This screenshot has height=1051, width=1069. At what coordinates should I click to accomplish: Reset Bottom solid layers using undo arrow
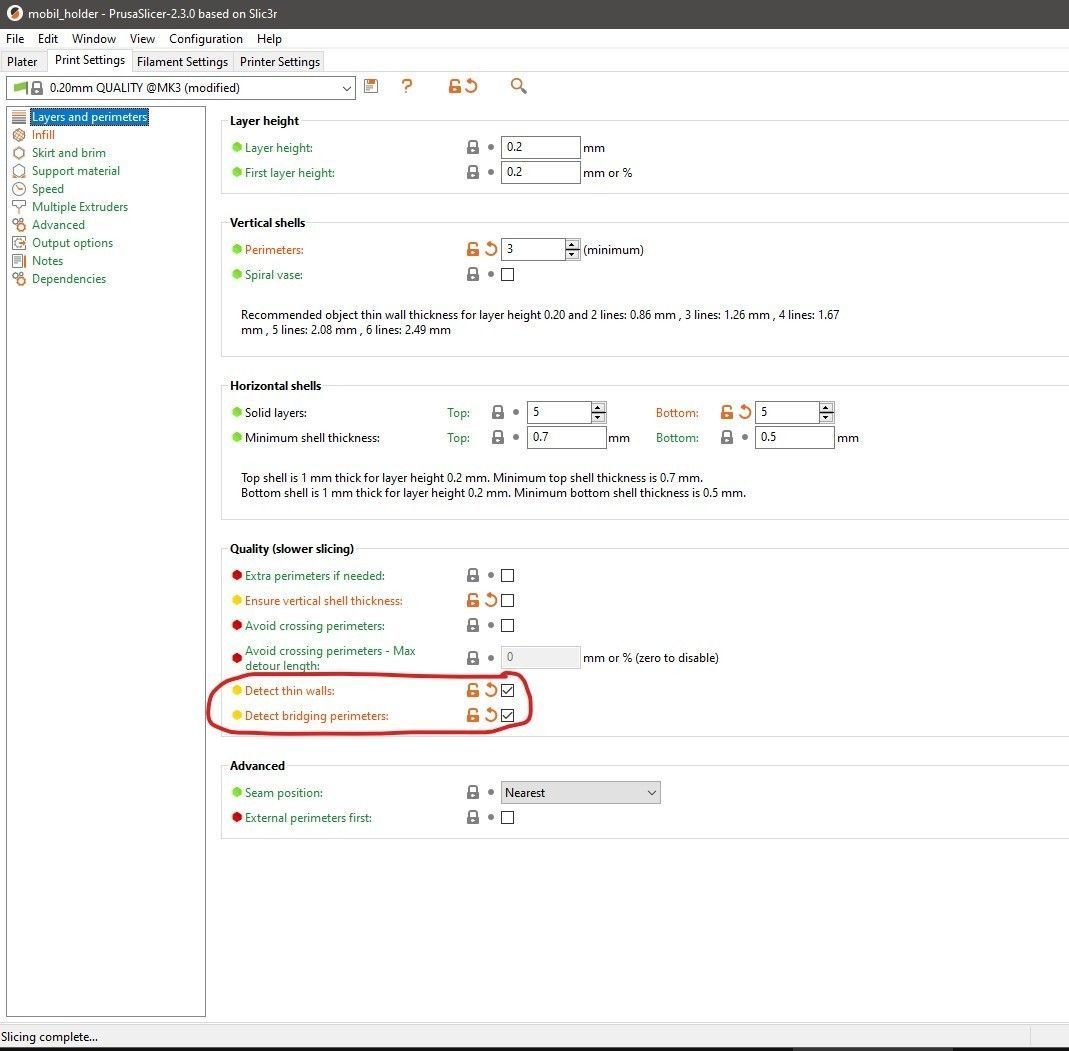coord(745,412)
